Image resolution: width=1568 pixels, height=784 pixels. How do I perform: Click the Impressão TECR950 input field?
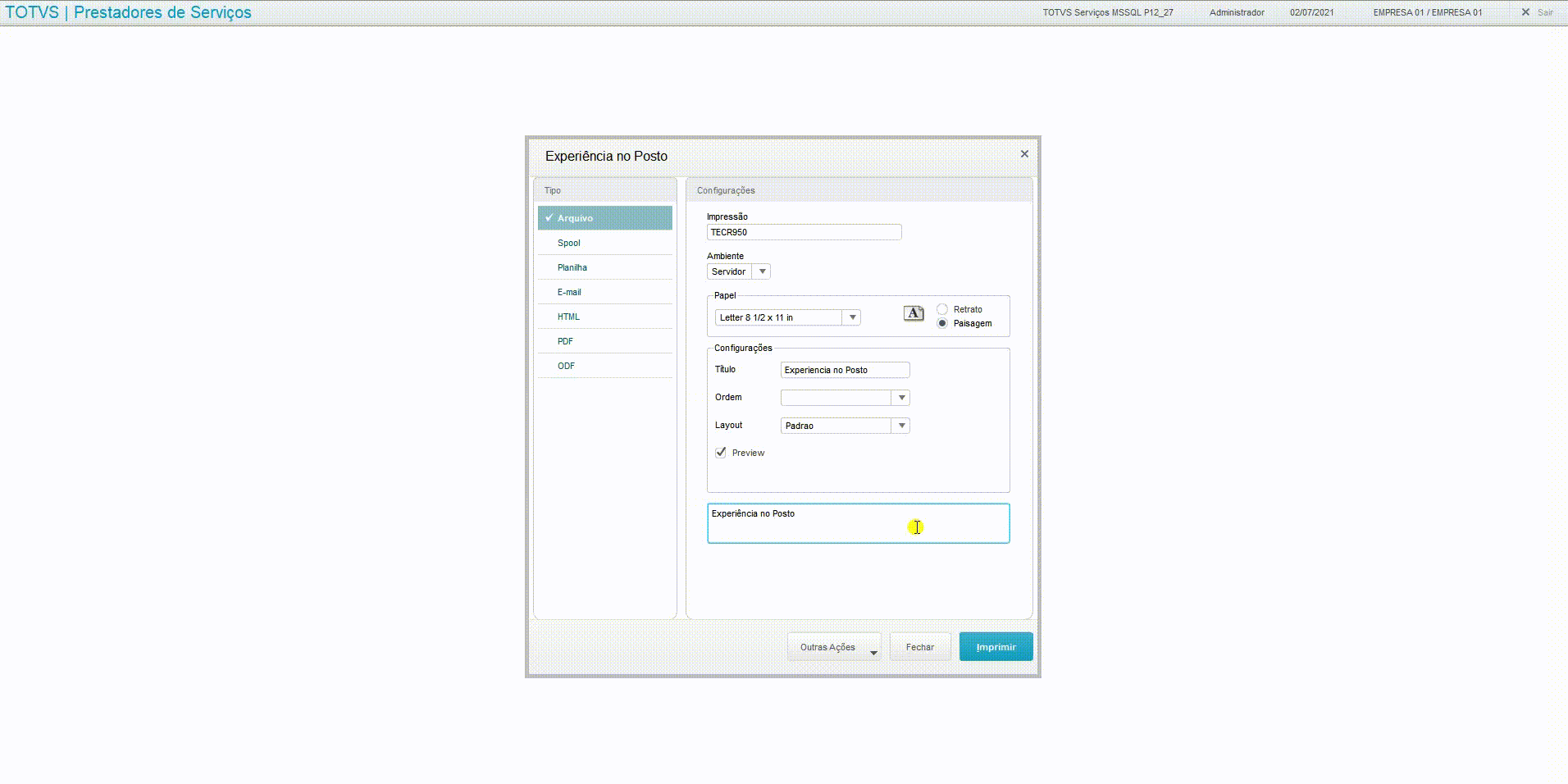click(x=805, y=232)
